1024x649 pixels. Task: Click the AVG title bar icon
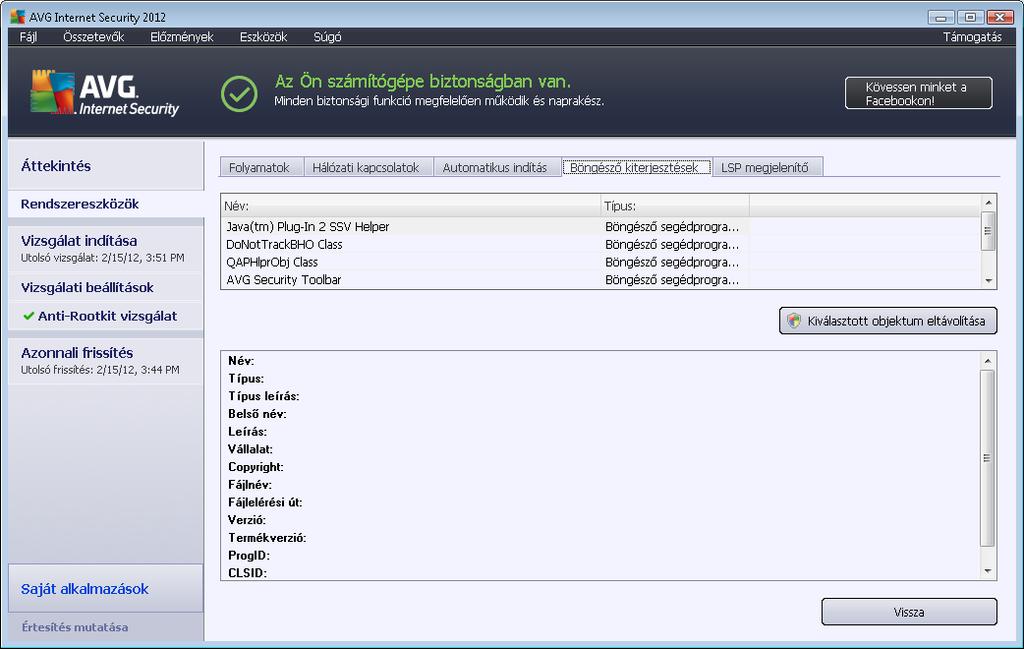[x=18, y=17]
